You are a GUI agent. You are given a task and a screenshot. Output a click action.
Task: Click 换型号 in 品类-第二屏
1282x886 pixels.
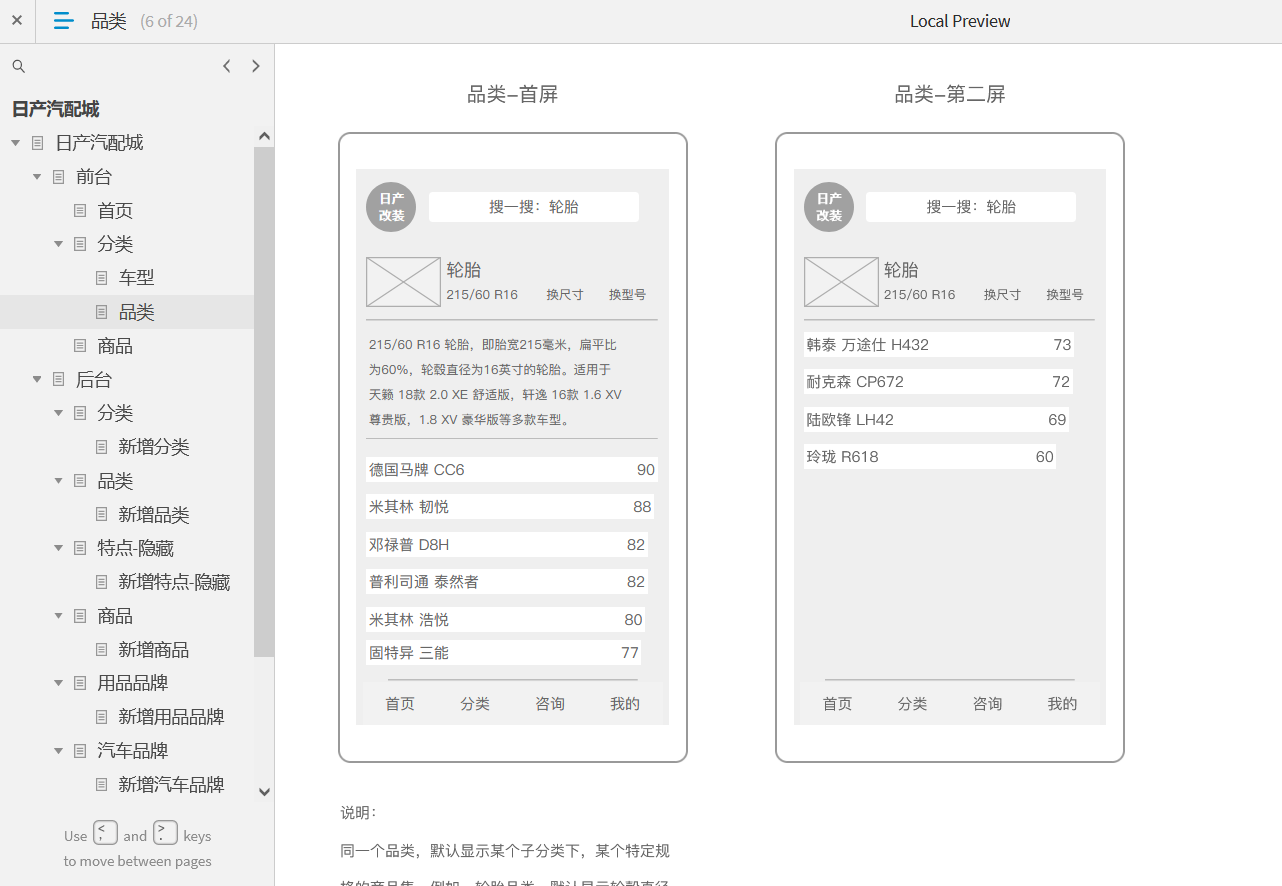1065,295
